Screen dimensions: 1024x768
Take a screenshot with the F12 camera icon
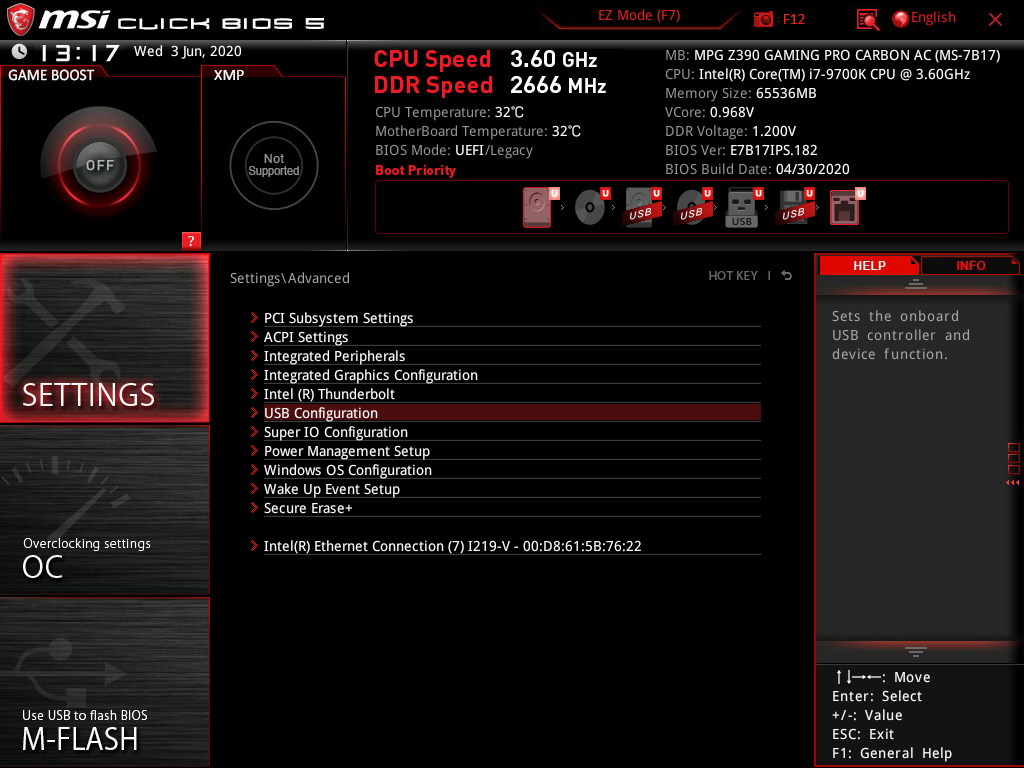(763, 20)
